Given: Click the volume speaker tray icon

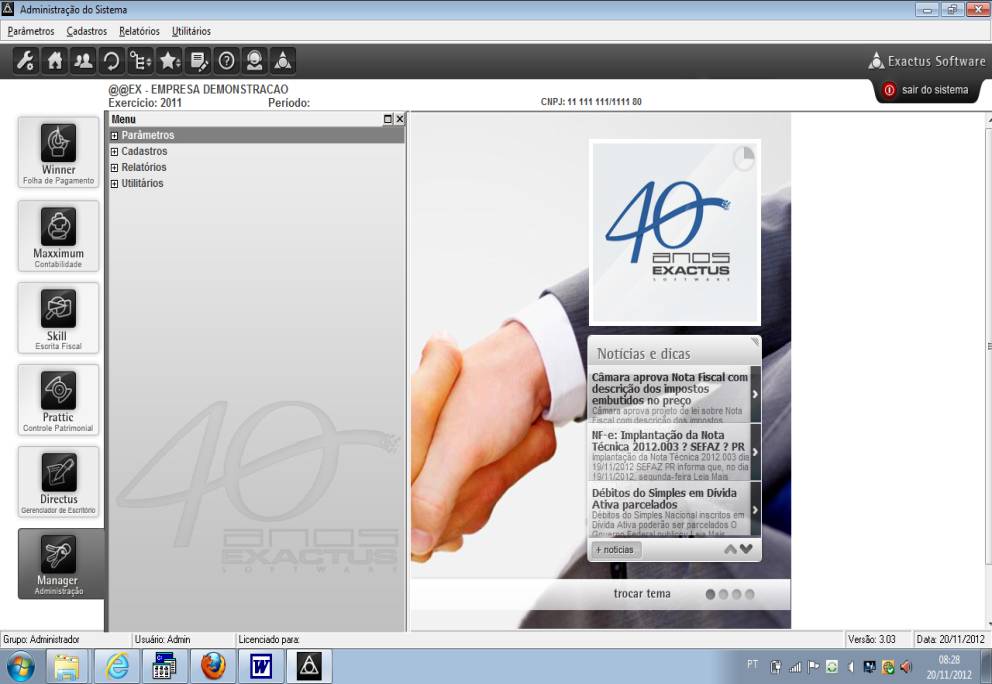Looking at the screenshot, I should coord(906,666).
